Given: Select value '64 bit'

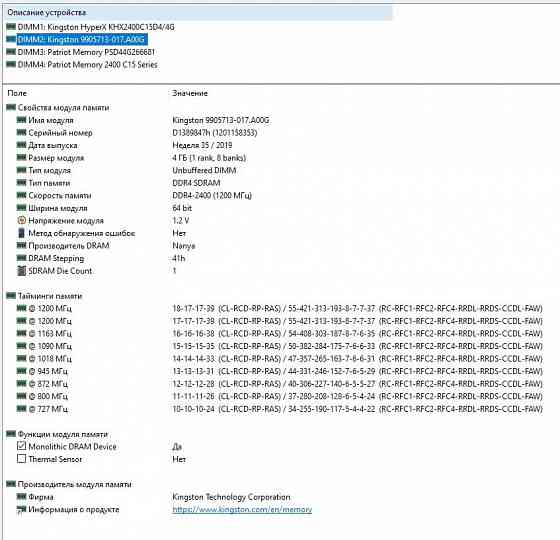Looking at the screenshot, I should (x=182, y=208).
